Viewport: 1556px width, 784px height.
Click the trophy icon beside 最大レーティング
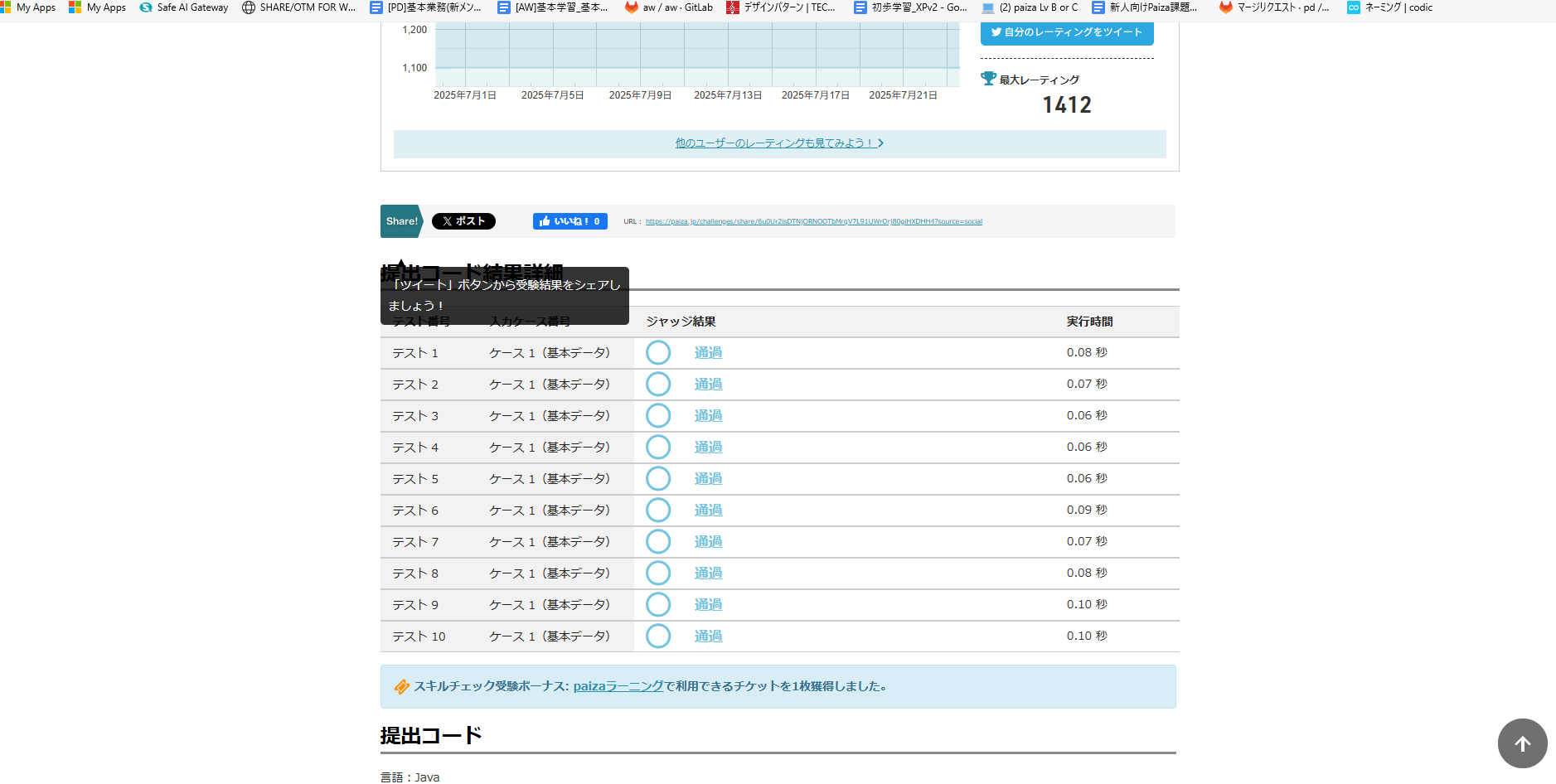coord(988,79)
